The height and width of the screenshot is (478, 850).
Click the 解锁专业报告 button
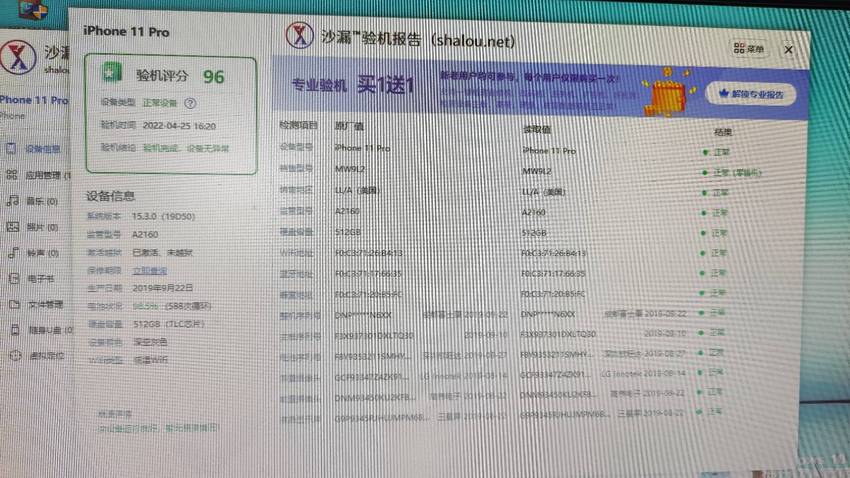[x=751, y=94]
